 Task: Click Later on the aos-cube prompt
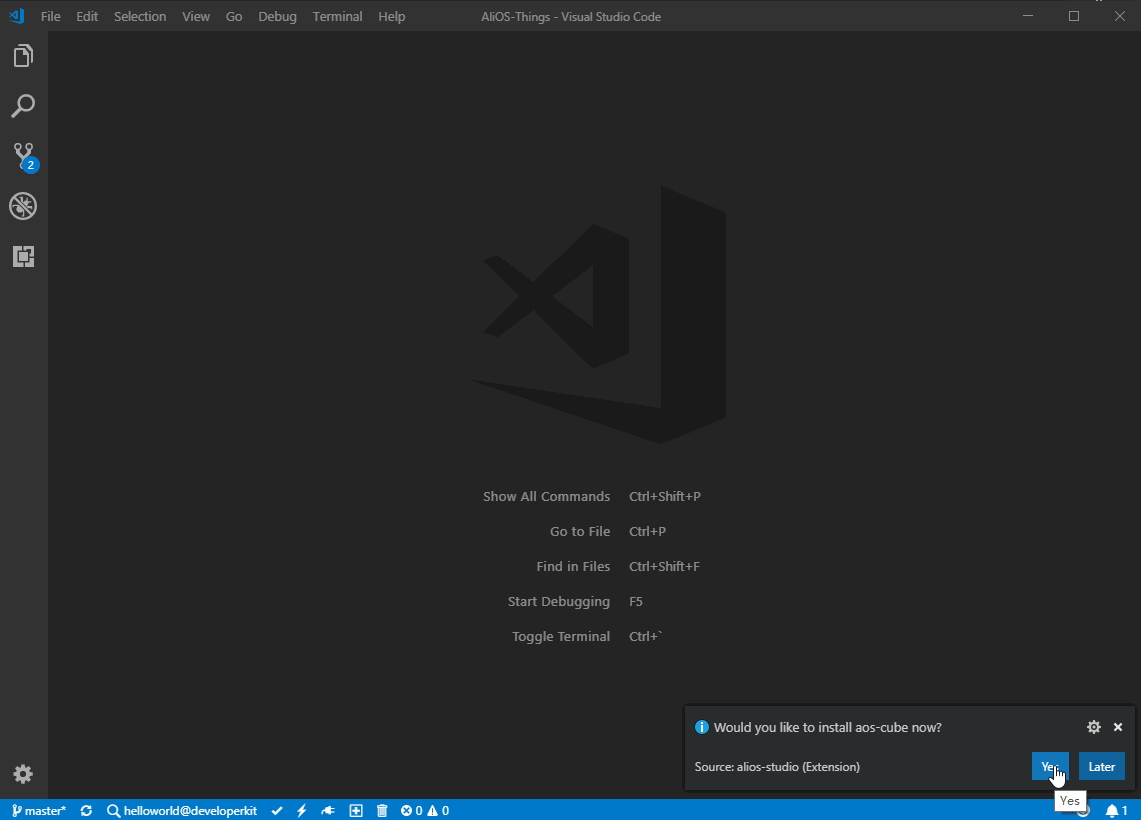point(1102,766)
